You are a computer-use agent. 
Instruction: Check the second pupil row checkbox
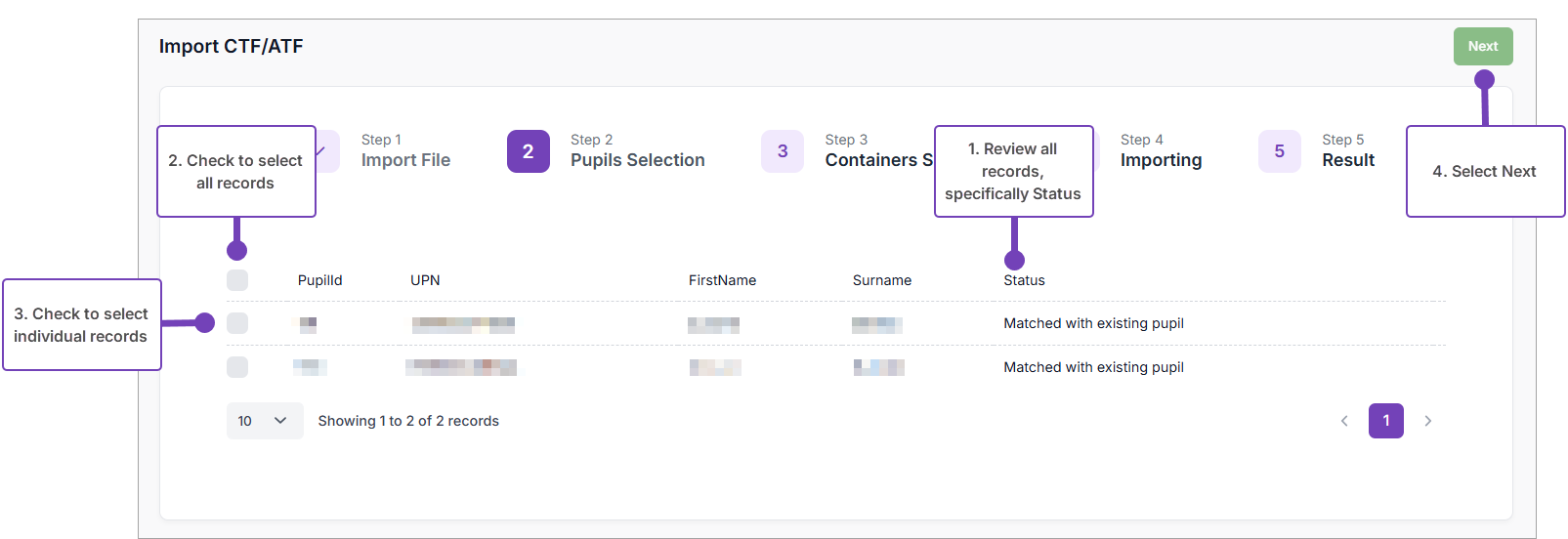click(x=237, y=367)
